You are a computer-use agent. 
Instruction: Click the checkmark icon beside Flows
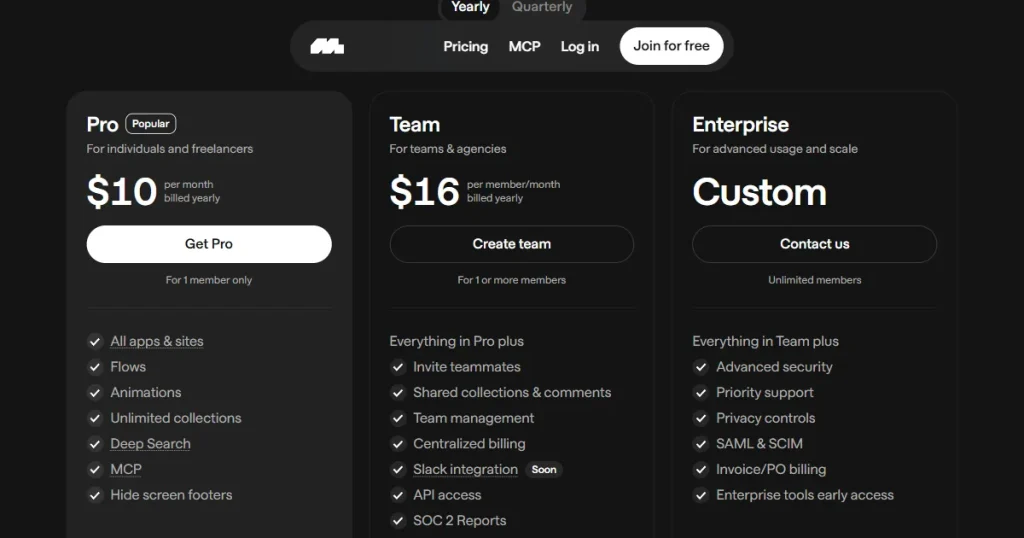pyautogui.click(x=95, y=367)
